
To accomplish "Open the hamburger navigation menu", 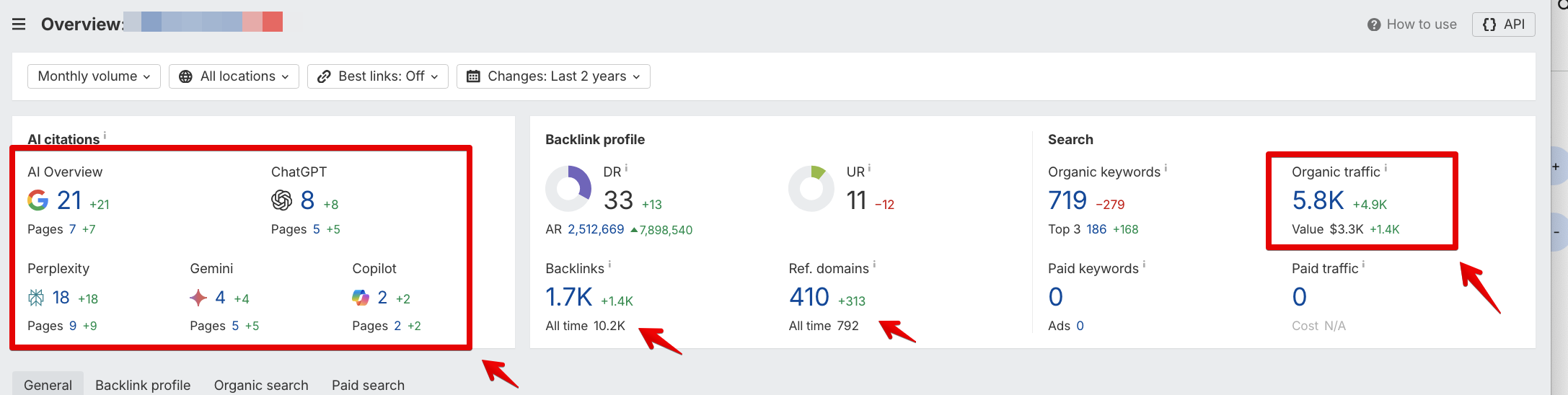I will pyautogui.click(x=19, y=25).
